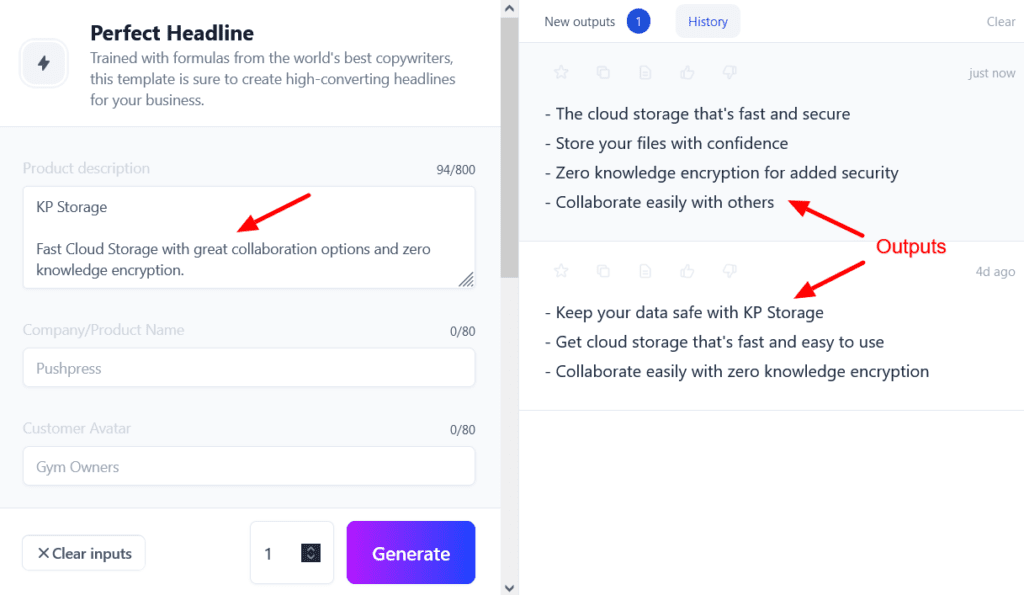Thumbs up the newest output
This screenshot has width=1024, height=595.
(x=687, y=72)
